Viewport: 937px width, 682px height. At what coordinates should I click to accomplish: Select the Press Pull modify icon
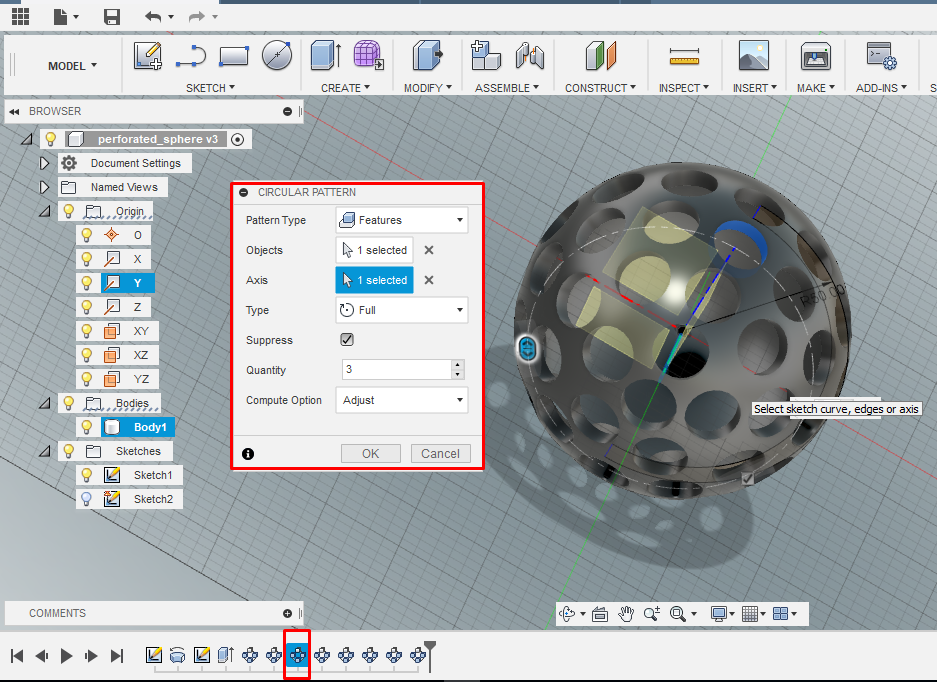(427, 56)
